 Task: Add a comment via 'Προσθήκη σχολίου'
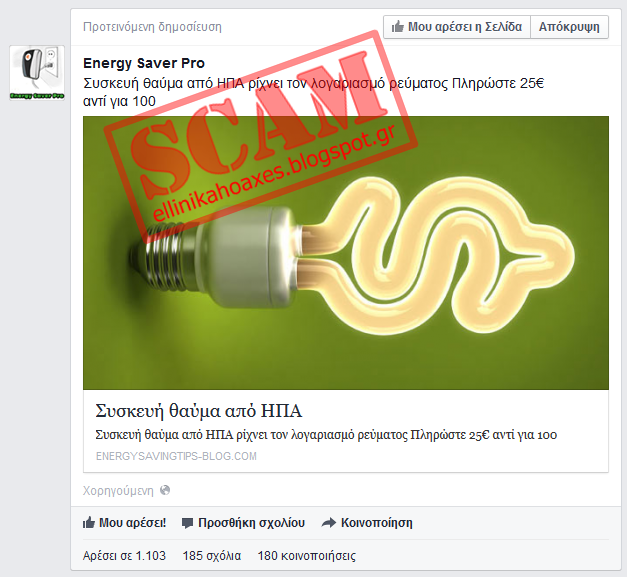(243, 523)
